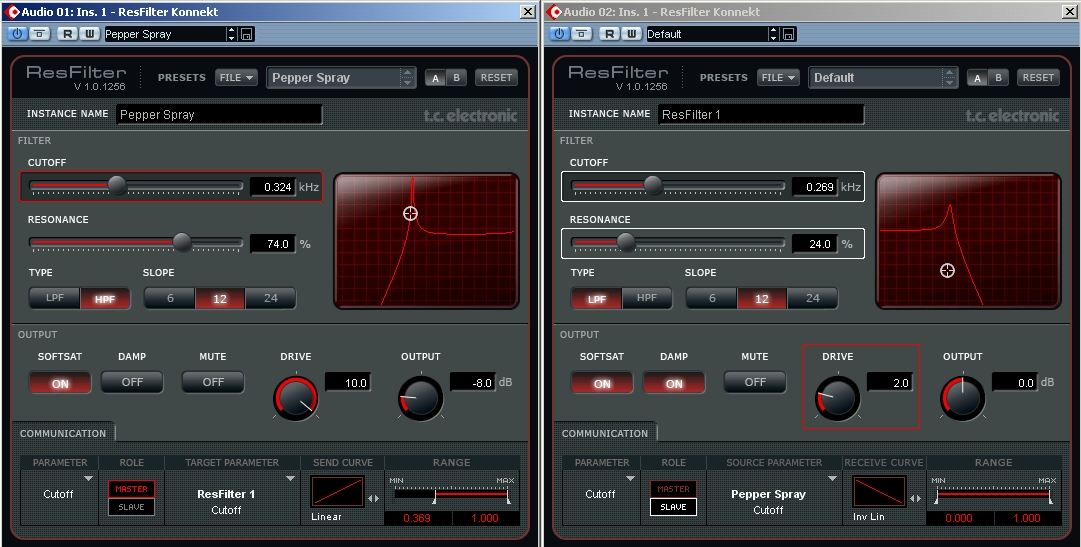The width and height of the screenshot is (1081, 547).
Task: Select LPF filter type in ResFilter 1
Action: pos(596,299)
